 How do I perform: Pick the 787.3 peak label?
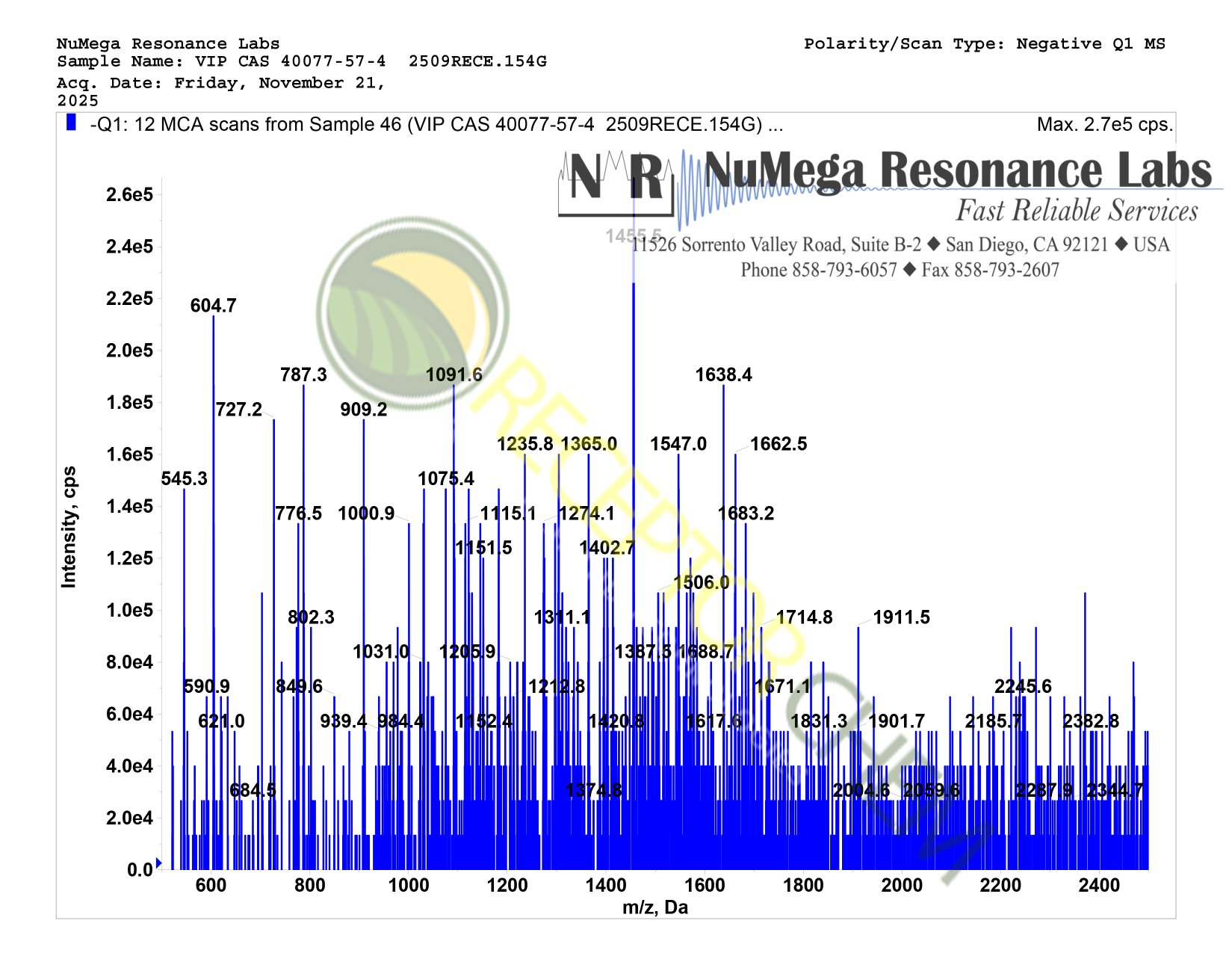[x=303, y=374]
